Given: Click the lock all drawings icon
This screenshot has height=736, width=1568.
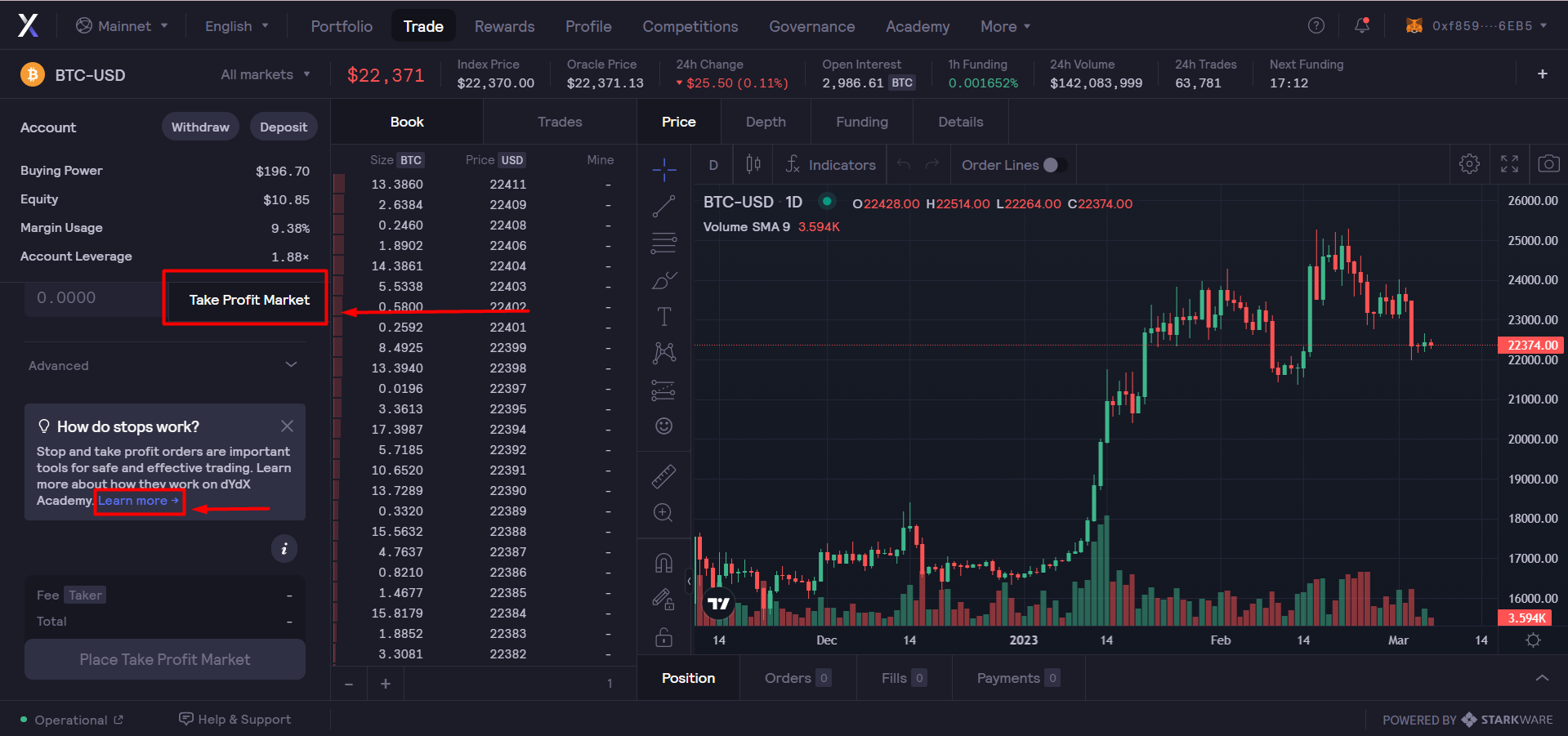Looking at the screenshot, I should pyautogui.click(x=663, y=636).
